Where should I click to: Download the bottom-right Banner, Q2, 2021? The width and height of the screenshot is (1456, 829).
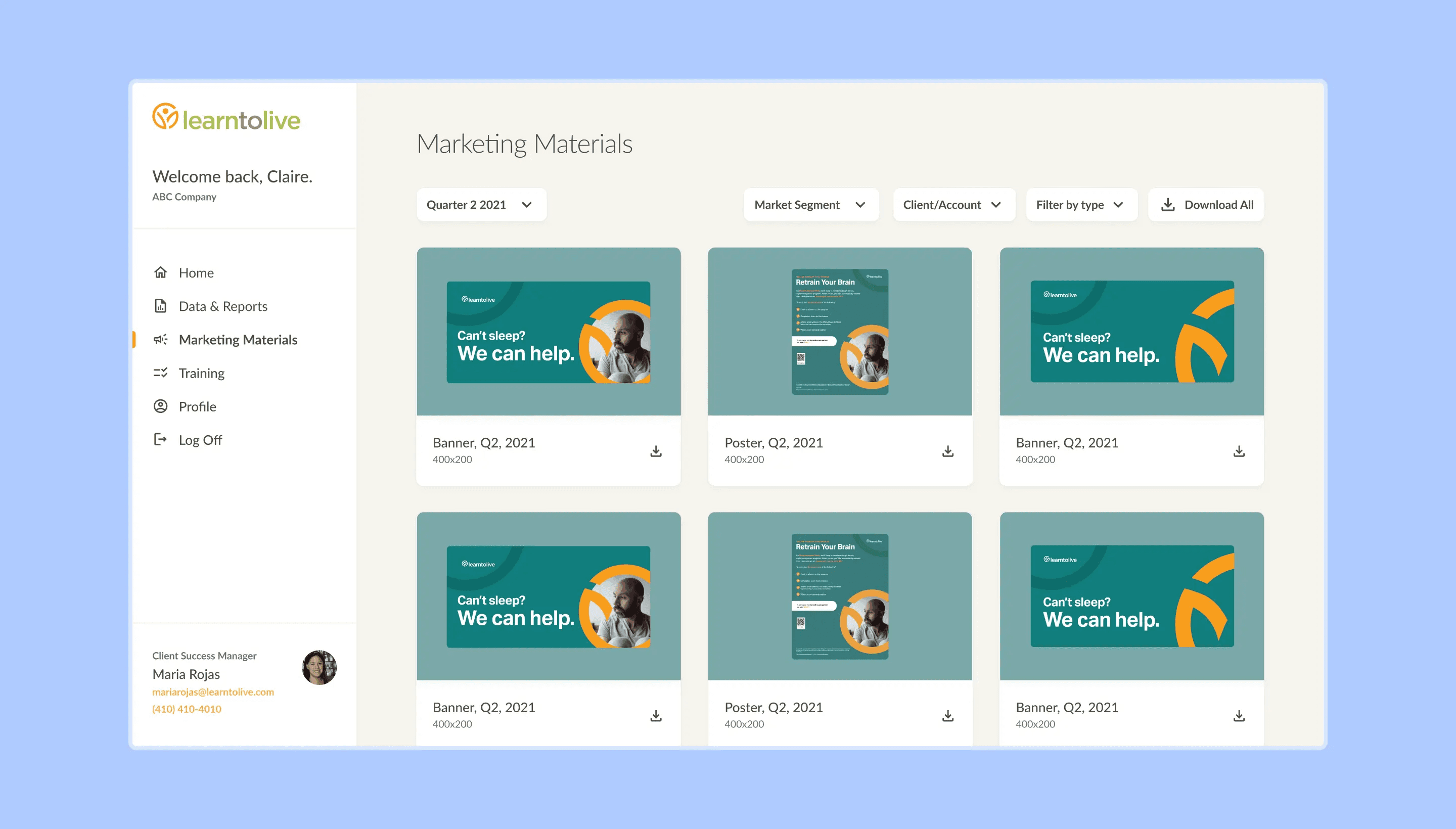coord(1239,716)
